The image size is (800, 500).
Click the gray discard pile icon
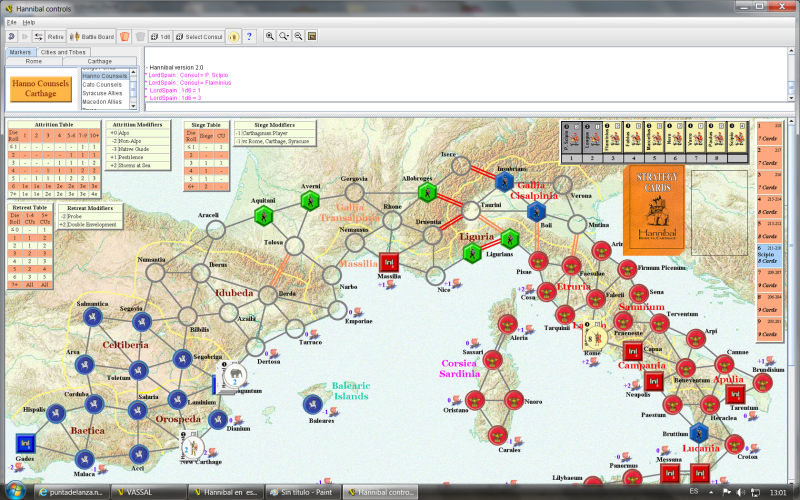coord(140,37)
